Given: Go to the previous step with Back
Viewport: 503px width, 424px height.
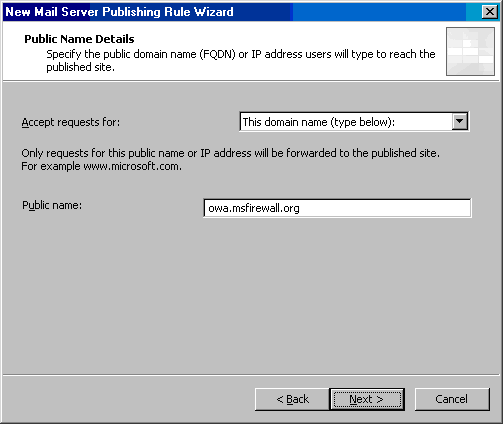Looking at the screenshot, I should [x=292, y=399].
